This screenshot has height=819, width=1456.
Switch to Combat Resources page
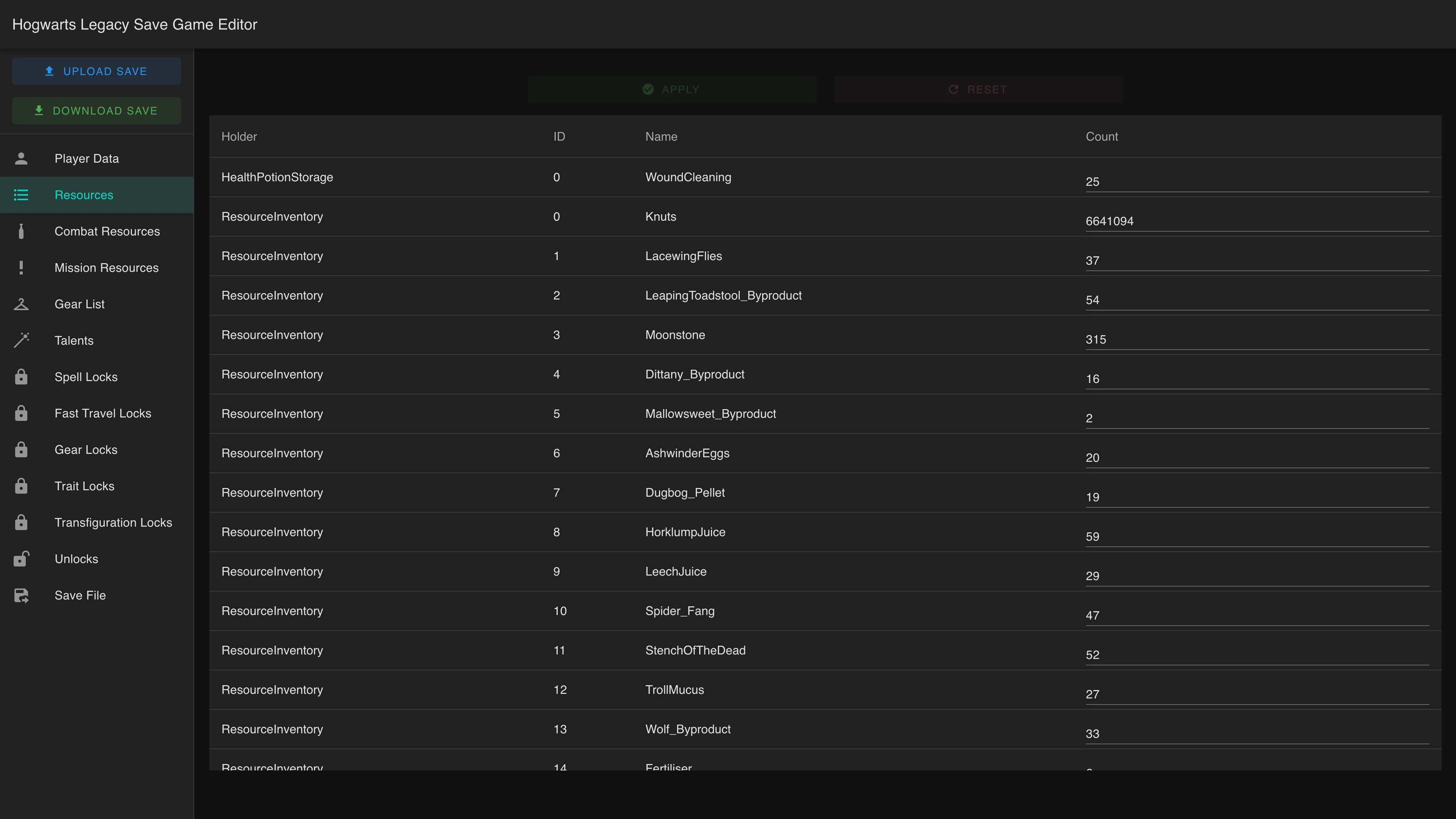[97, 232]
